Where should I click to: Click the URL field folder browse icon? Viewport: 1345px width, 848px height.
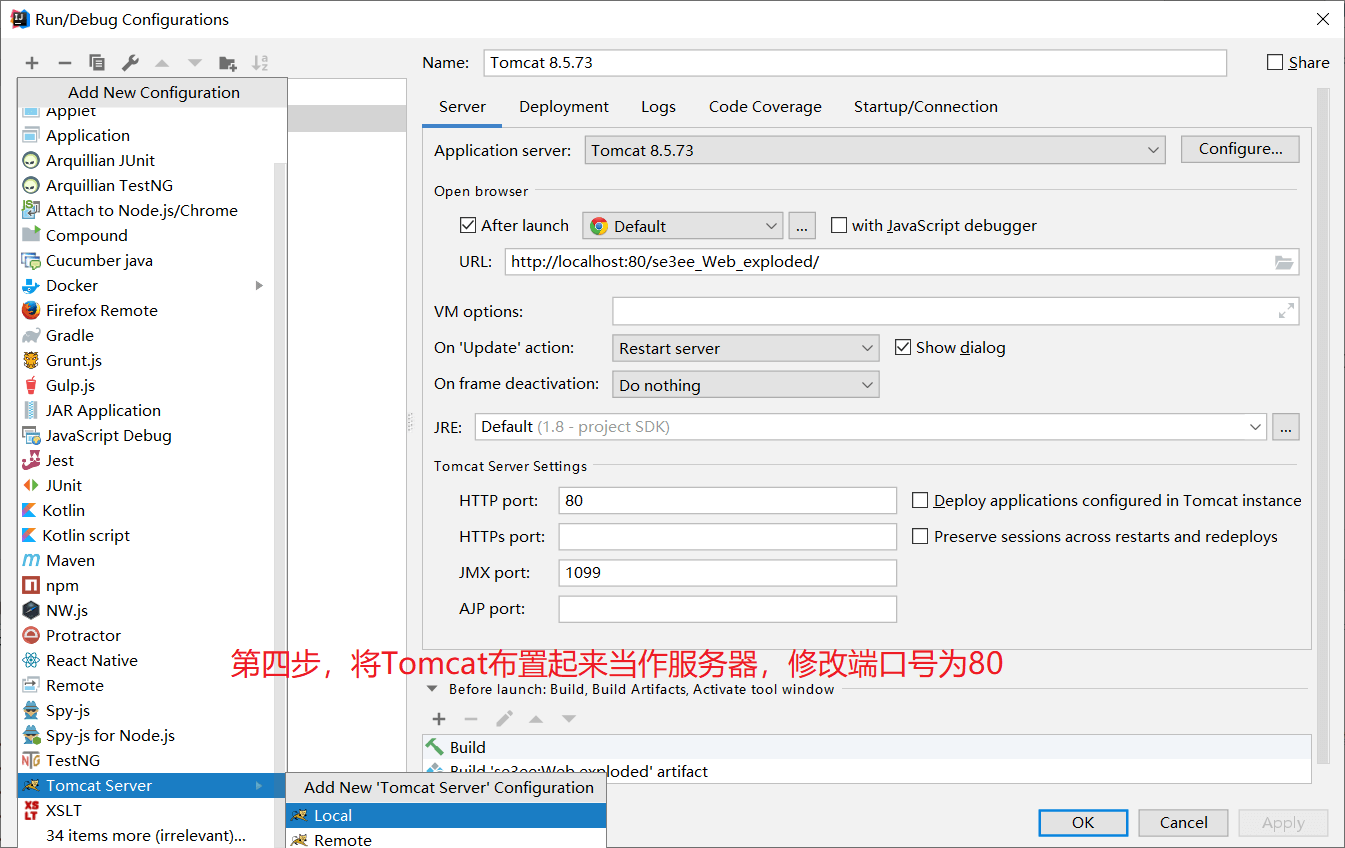click(x=1283, y=262)
